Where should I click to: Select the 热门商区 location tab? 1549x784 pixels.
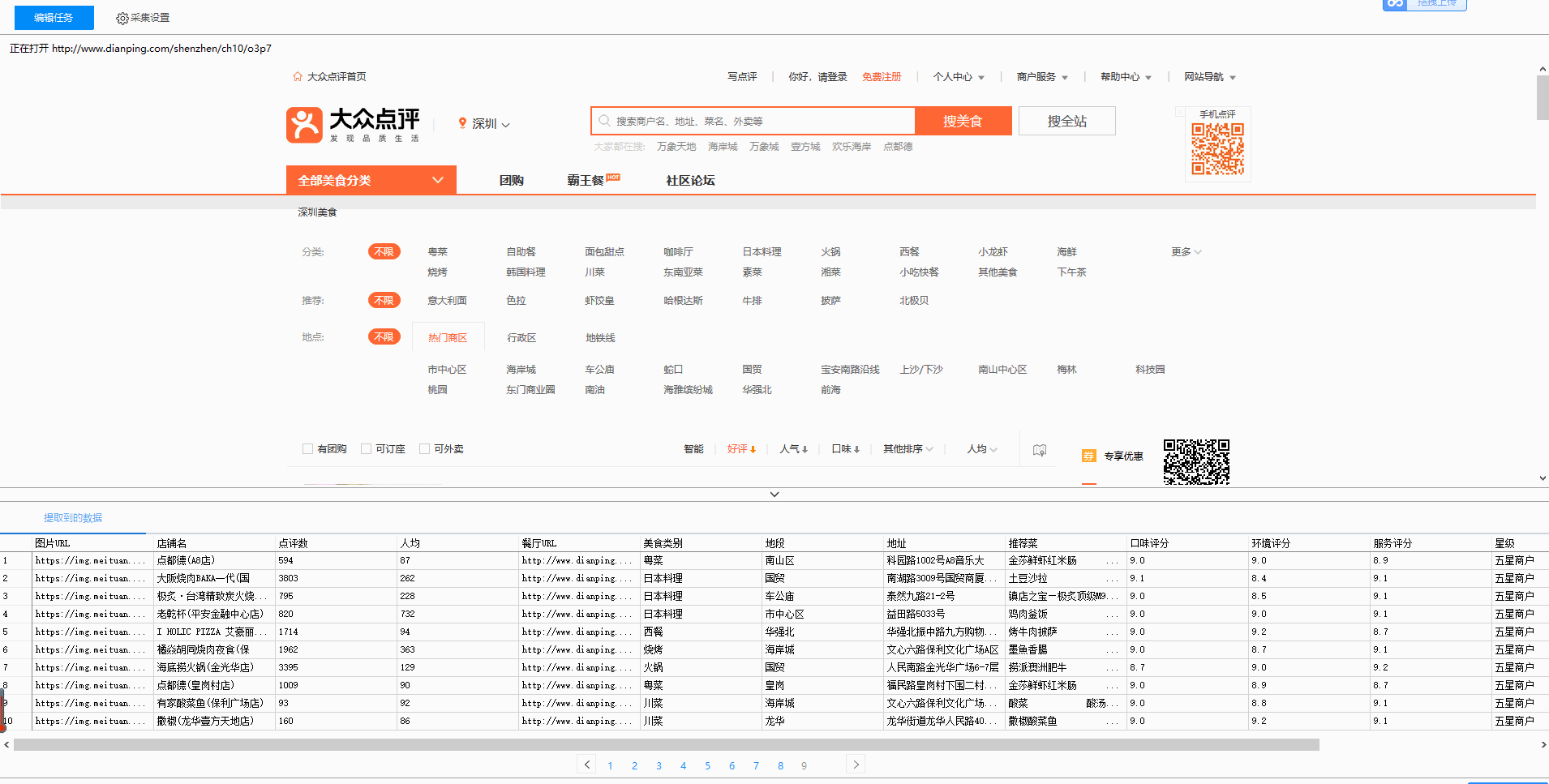point(448,338)
